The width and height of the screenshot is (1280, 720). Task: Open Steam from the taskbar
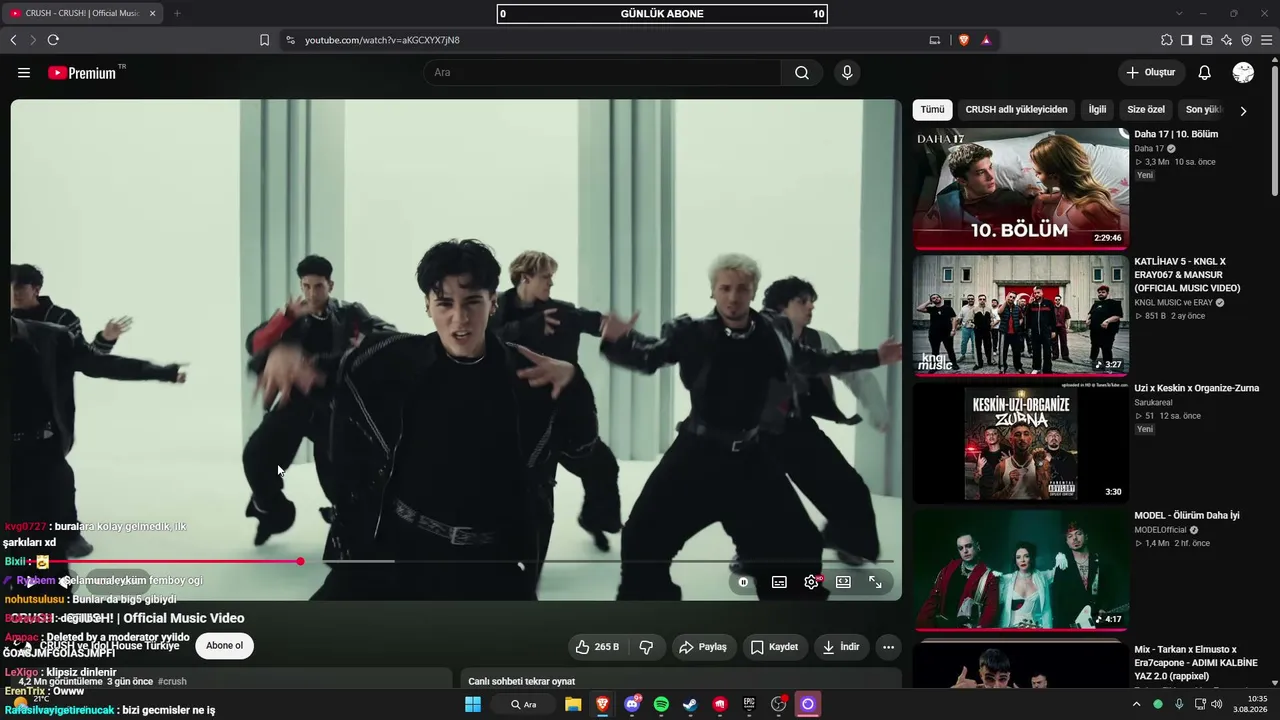690,705
